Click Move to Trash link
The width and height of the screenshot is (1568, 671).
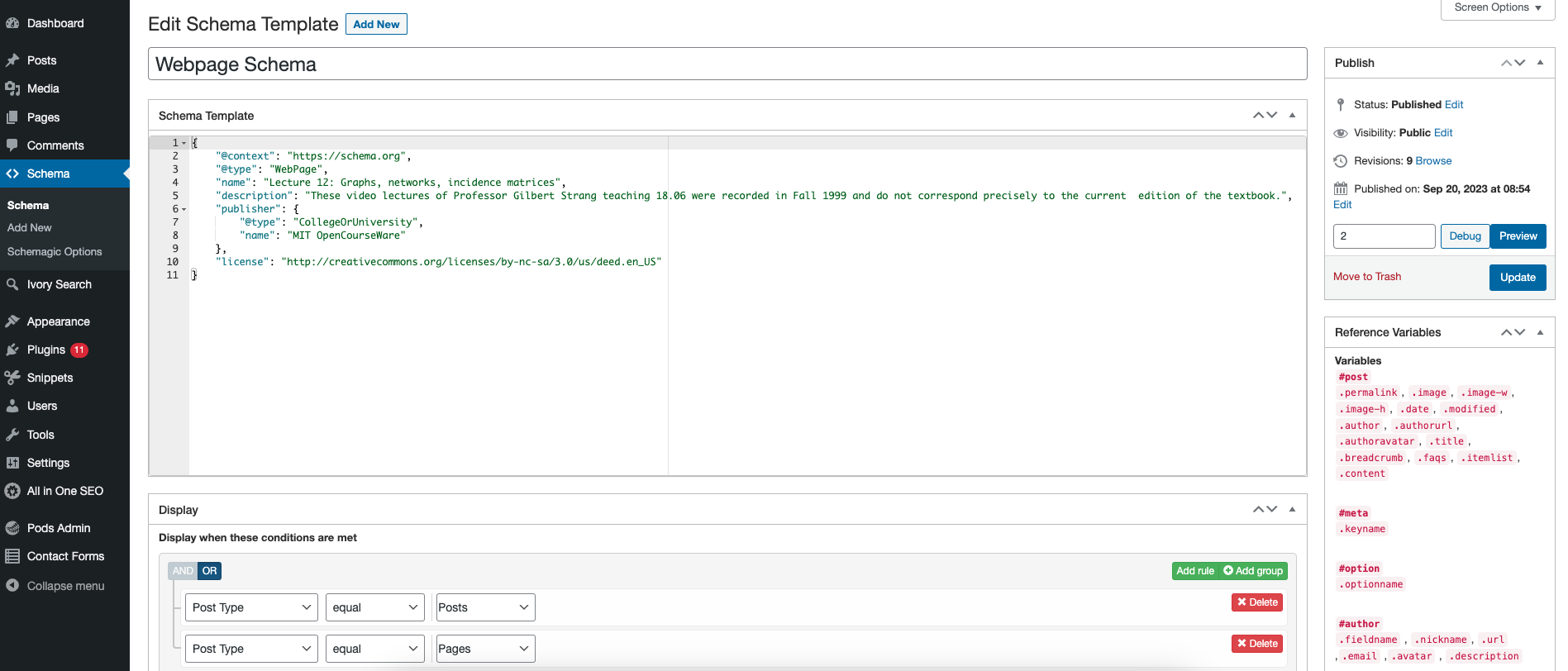[1367, 277]
